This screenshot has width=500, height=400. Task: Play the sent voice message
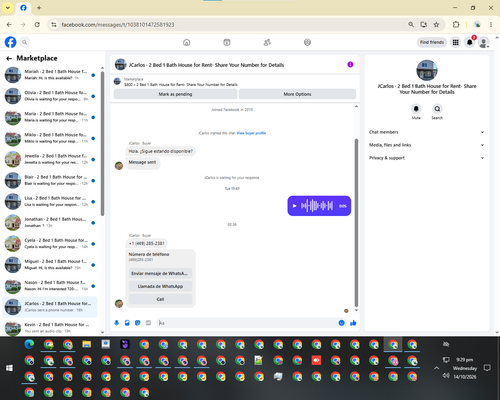pos(294,206)
